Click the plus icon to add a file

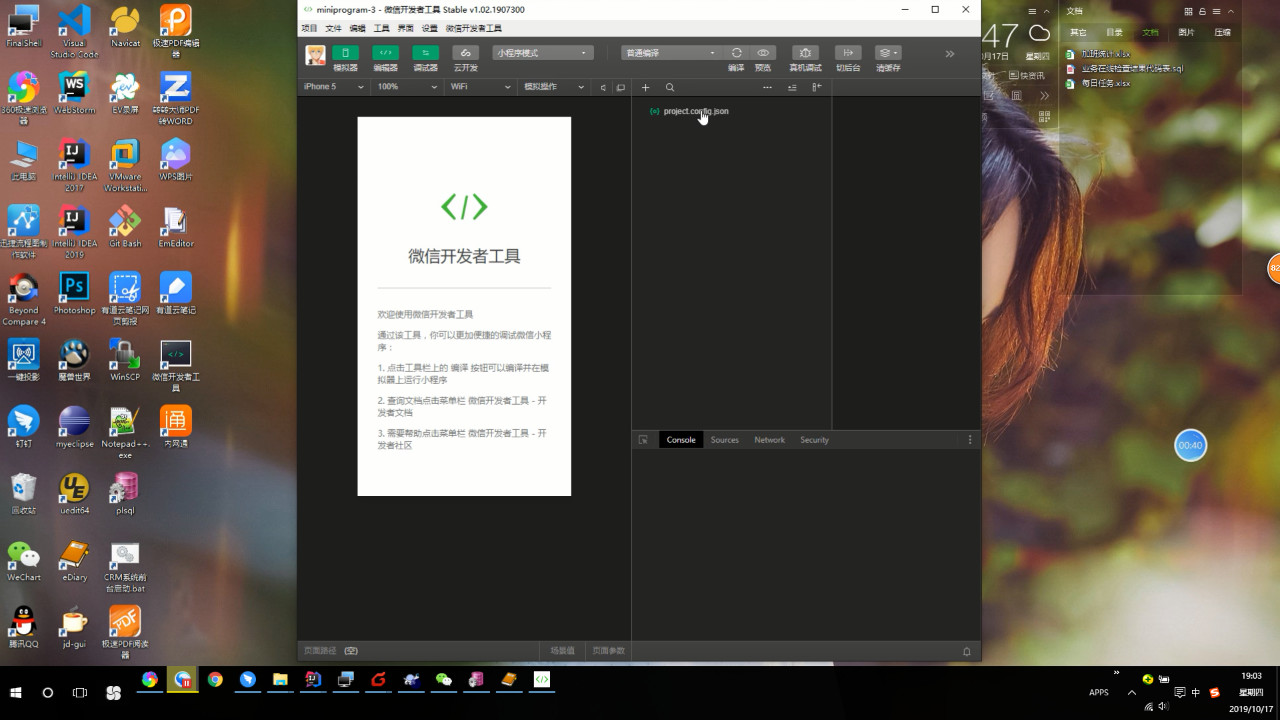pyautogui.click(x=646, y=87)
